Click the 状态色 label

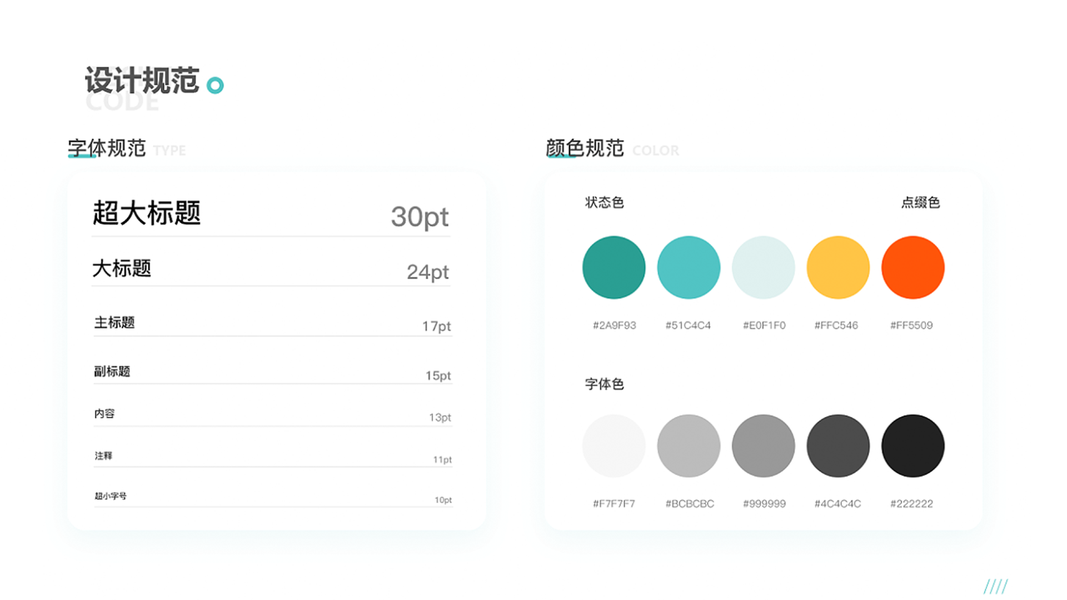tap(604, 202)
